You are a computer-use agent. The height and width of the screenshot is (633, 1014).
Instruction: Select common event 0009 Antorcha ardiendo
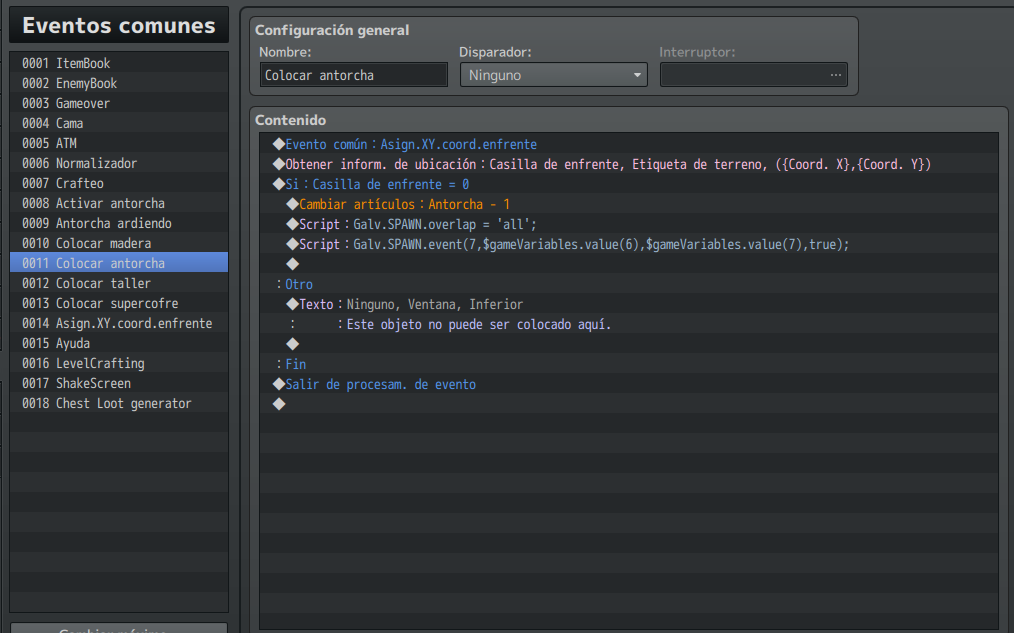[x=119, y=224]
